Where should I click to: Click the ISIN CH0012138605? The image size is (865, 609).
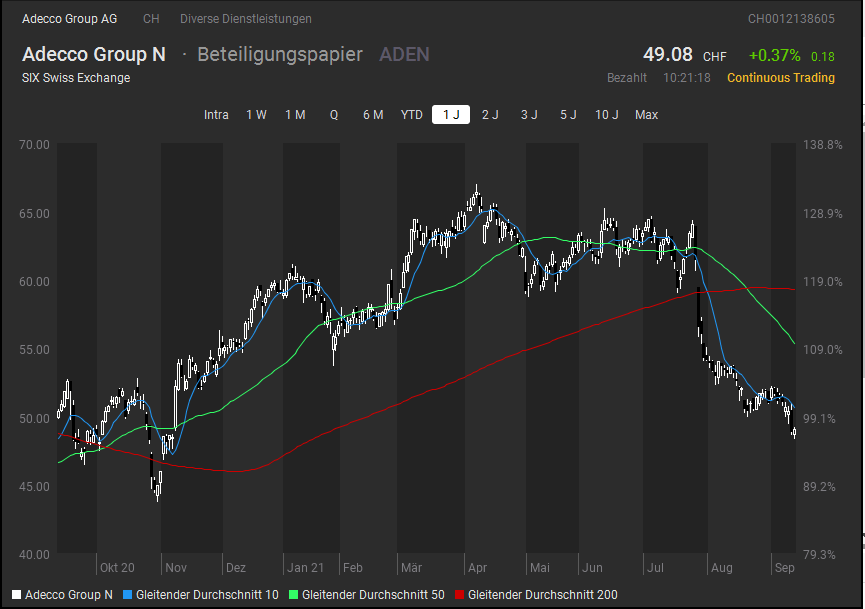point(790,18)
